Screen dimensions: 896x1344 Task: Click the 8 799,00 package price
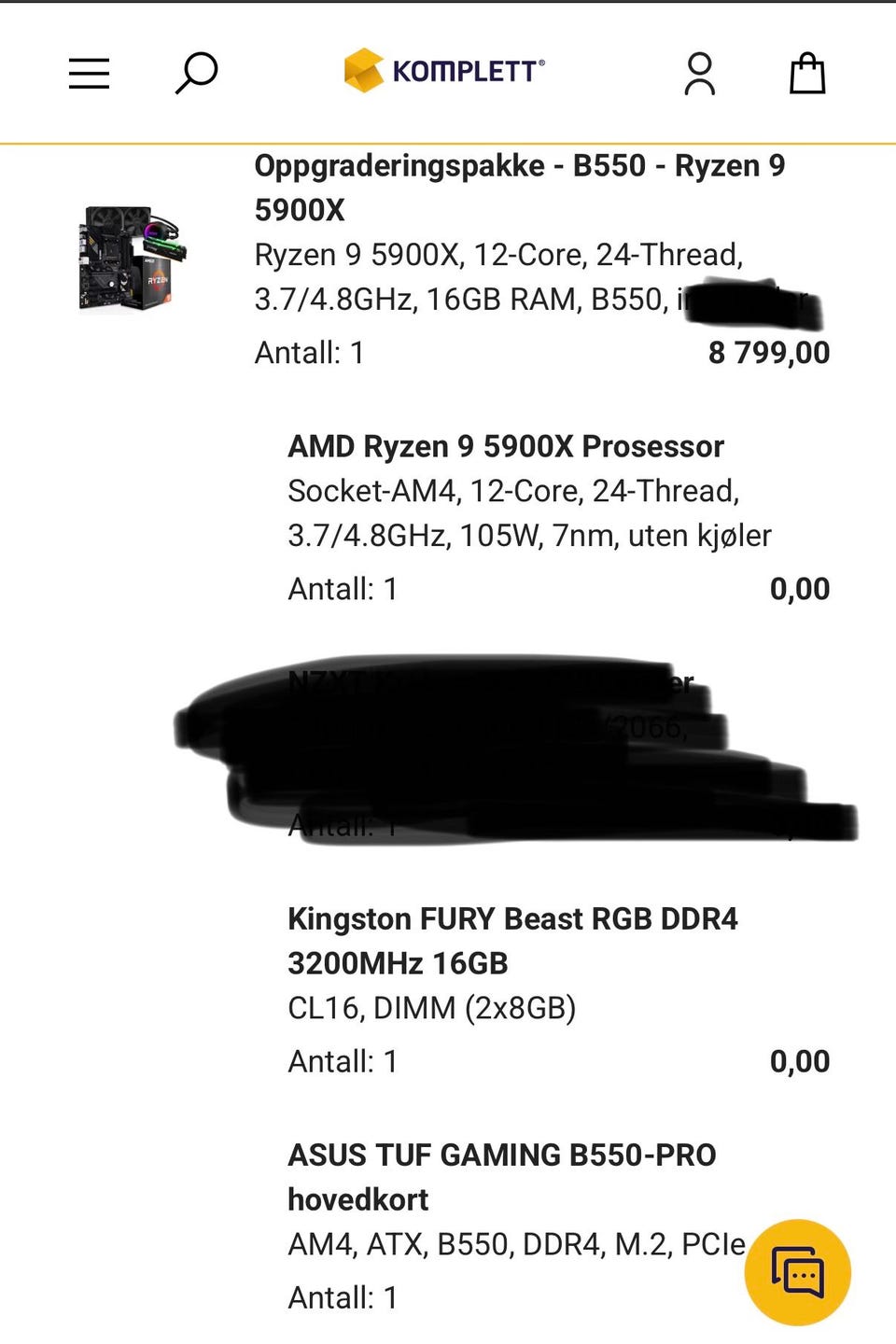769,353
